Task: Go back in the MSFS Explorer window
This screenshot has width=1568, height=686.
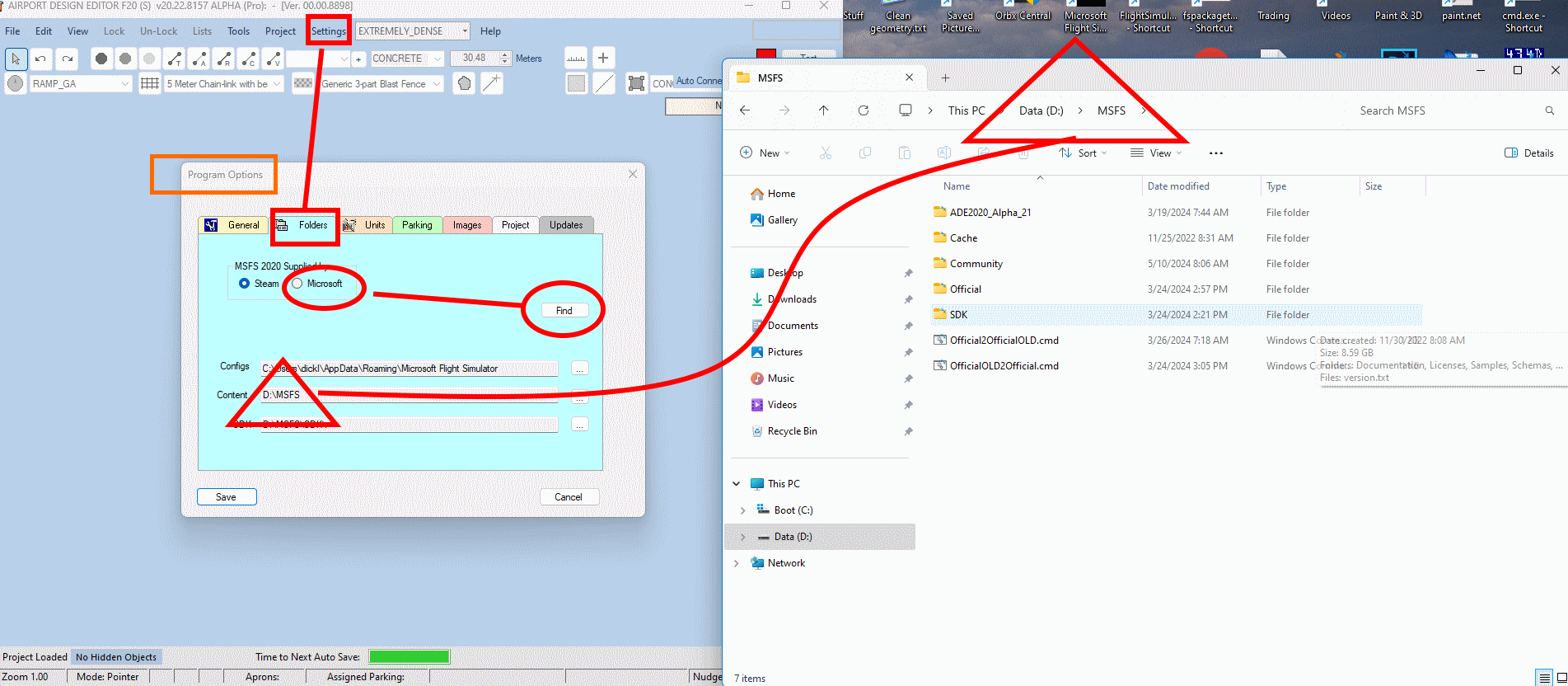Action: tap(745, 110)
